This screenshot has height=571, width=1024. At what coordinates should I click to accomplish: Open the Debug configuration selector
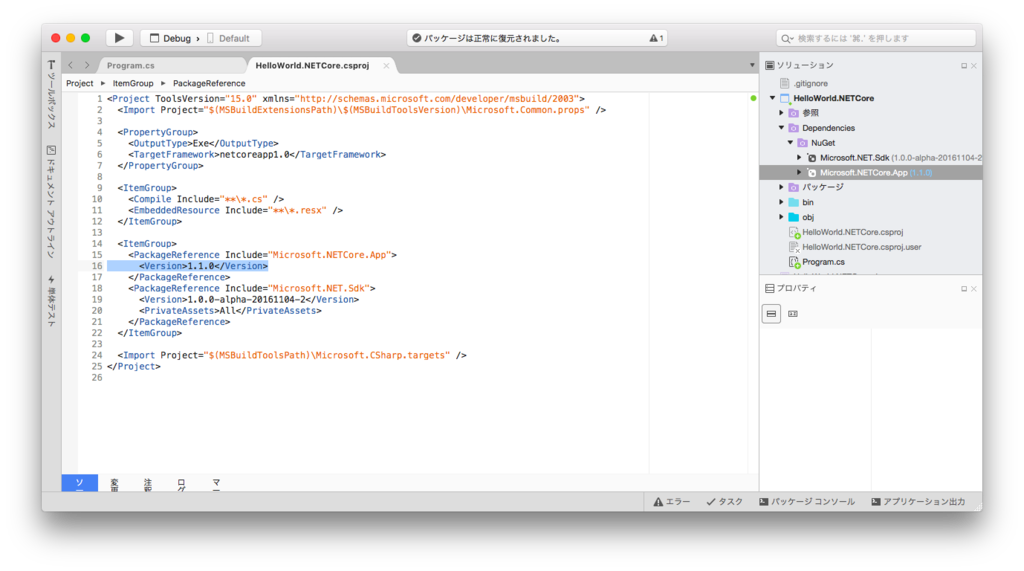coord(170,39)
